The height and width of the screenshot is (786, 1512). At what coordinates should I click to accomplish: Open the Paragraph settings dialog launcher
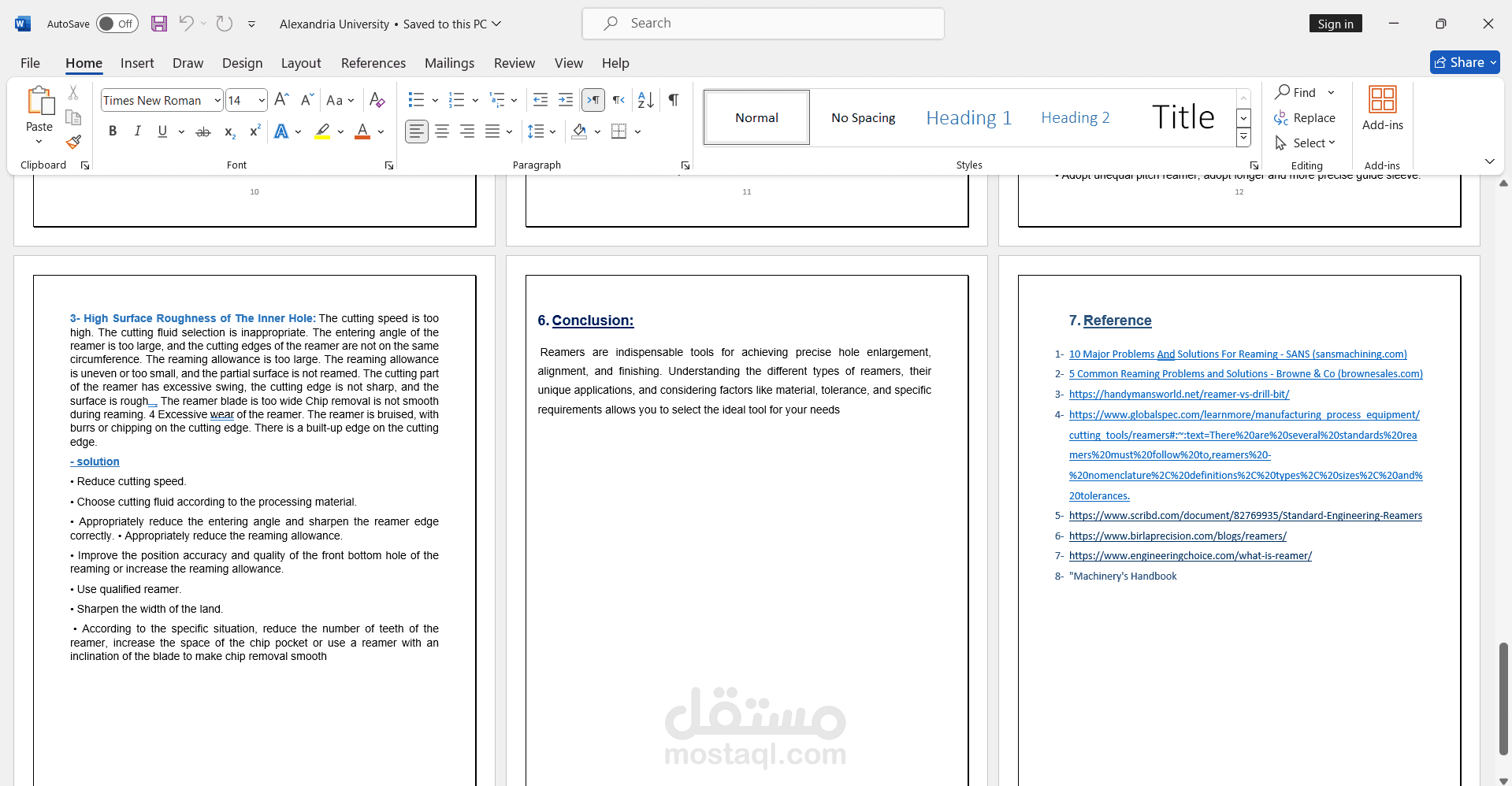(685, 165)
